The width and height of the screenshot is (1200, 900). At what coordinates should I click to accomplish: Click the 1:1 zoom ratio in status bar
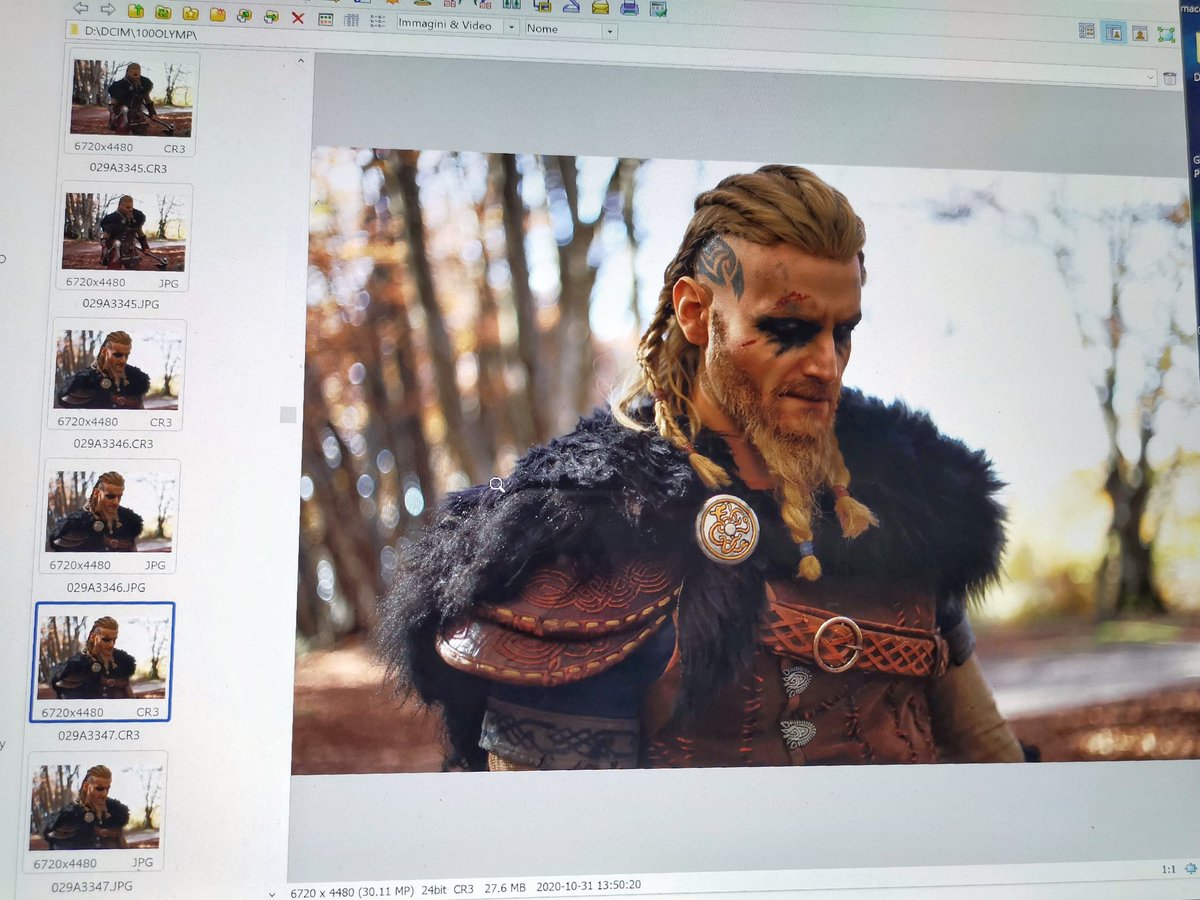[1169, 870]
